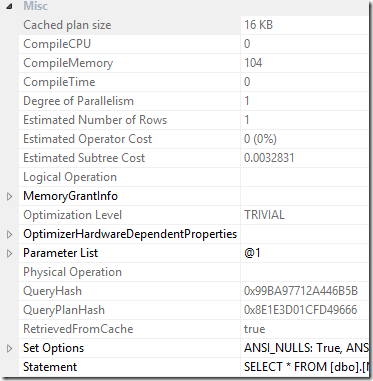Image resolution: width=373 pixels, height=381 pixels.
Task: Expand OptimizerHardwareDependentProperties node
Action: coord(9,235)
